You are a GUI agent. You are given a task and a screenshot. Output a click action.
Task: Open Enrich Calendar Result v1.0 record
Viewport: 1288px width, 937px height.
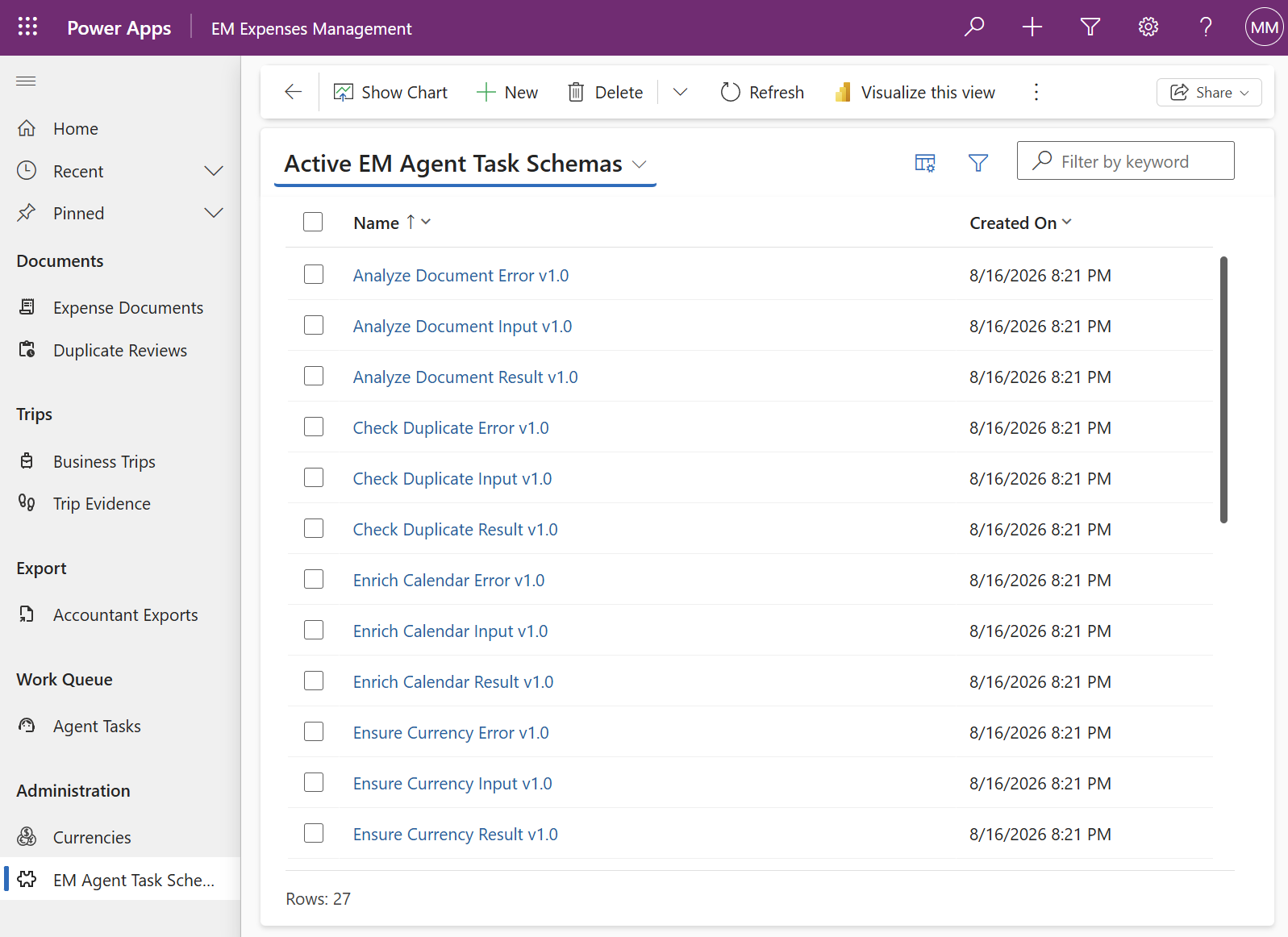[453, 681]
